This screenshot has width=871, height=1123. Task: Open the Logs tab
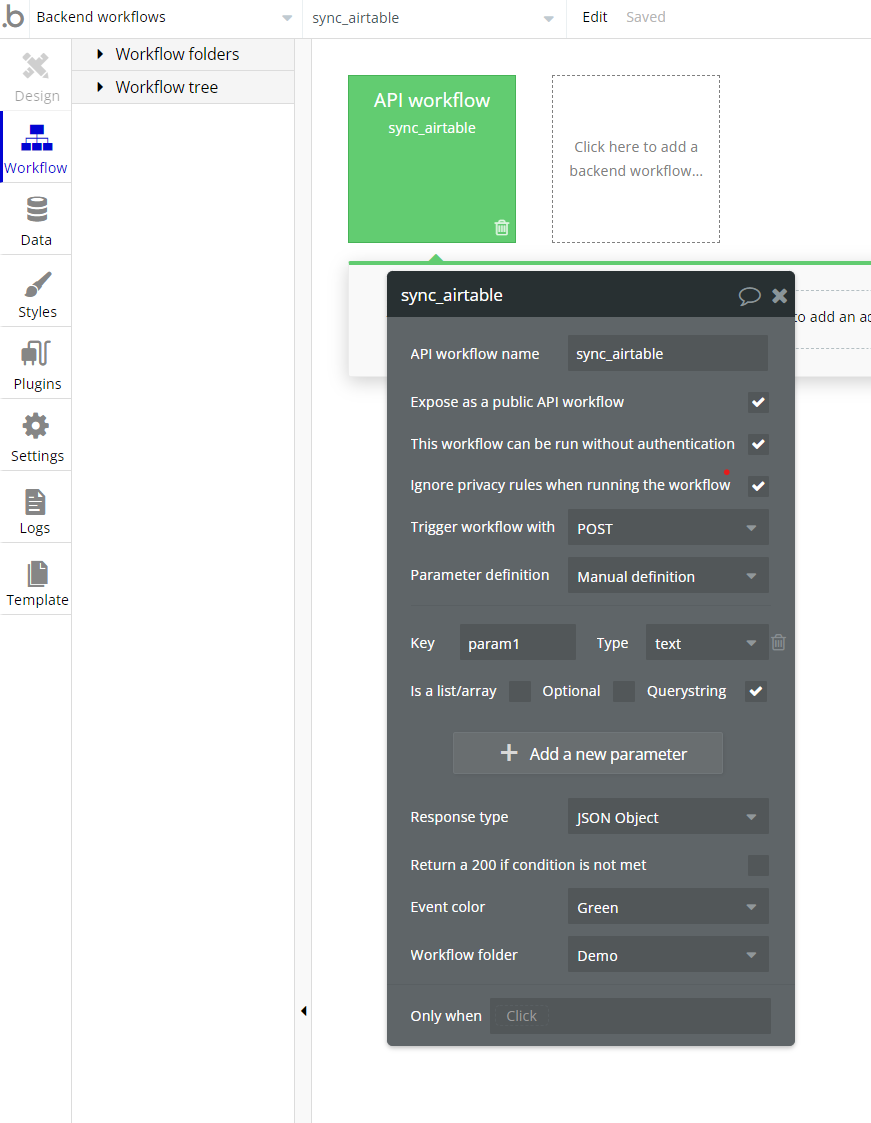tap(36, 509)
